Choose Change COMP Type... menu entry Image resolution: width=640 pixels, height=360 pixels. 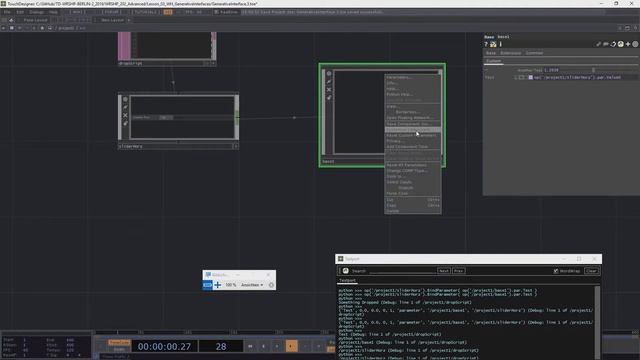[x=412, y=171]
